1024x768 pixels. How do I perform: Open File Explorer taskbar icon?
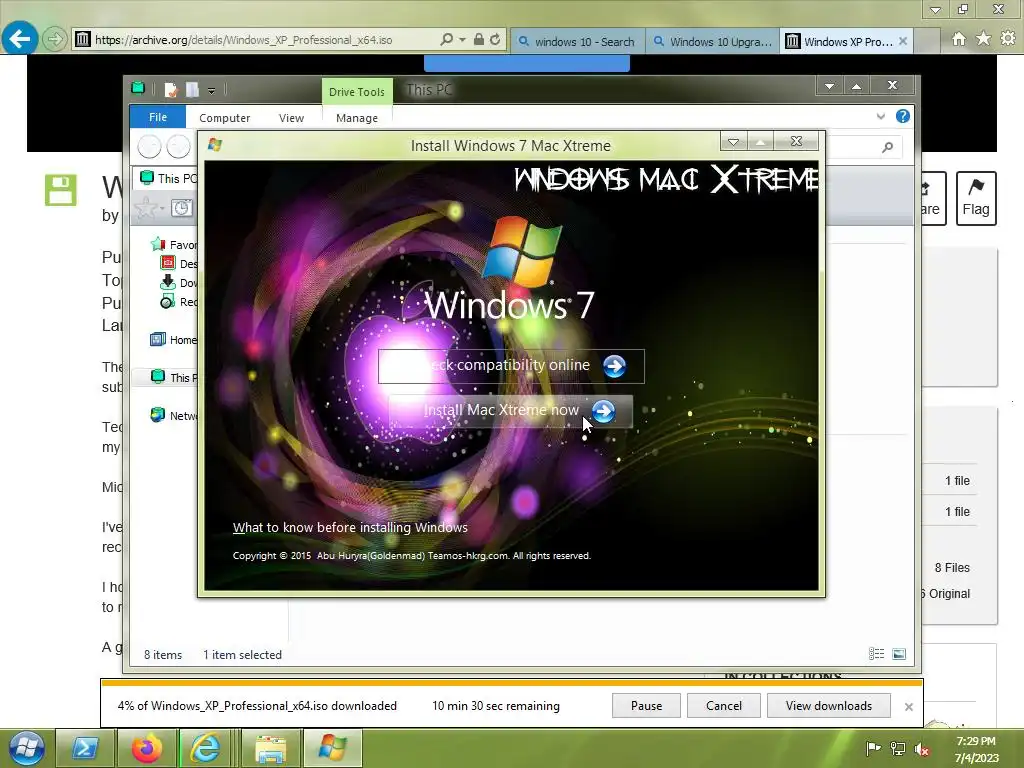(x=270, y=748)
